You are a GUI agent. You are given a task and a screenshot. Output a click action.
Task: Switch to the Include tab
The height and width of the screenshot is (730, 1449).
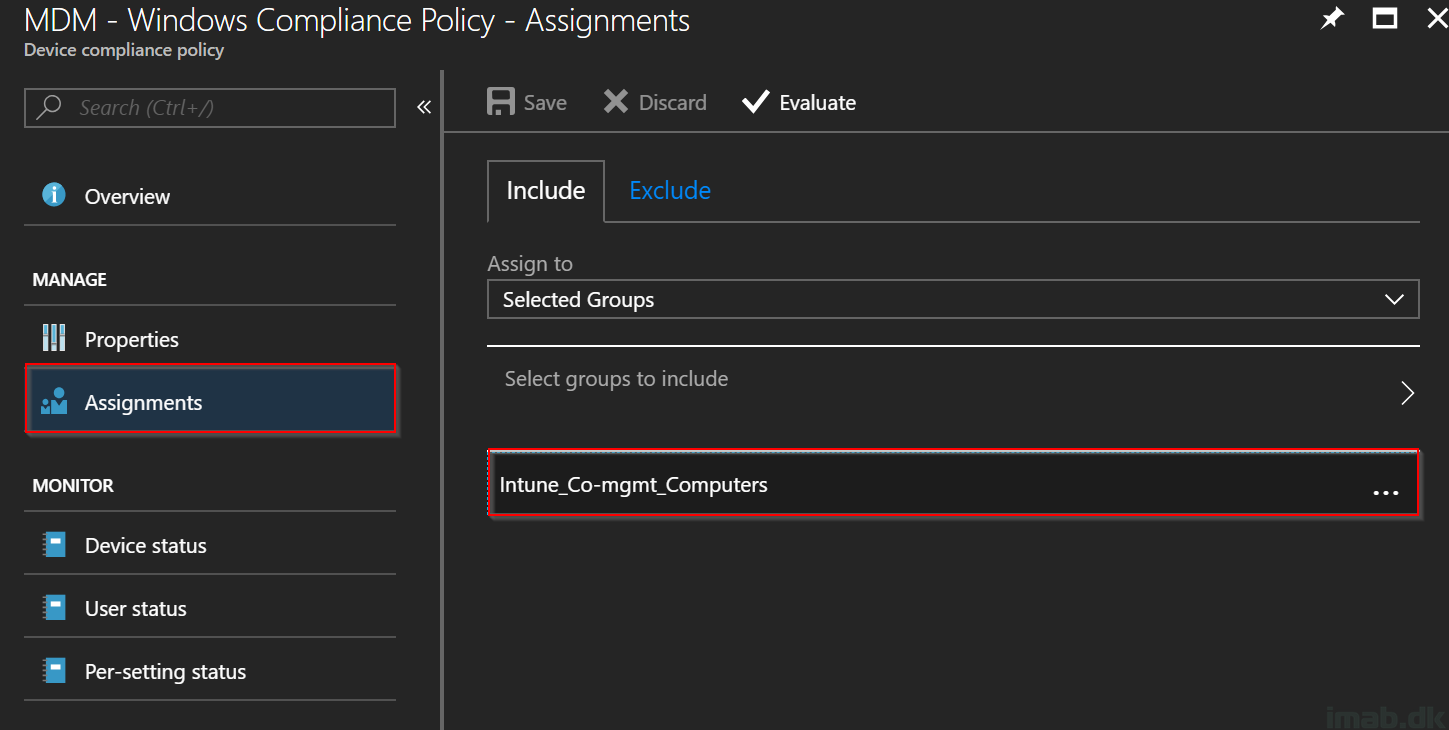[546, 190]
